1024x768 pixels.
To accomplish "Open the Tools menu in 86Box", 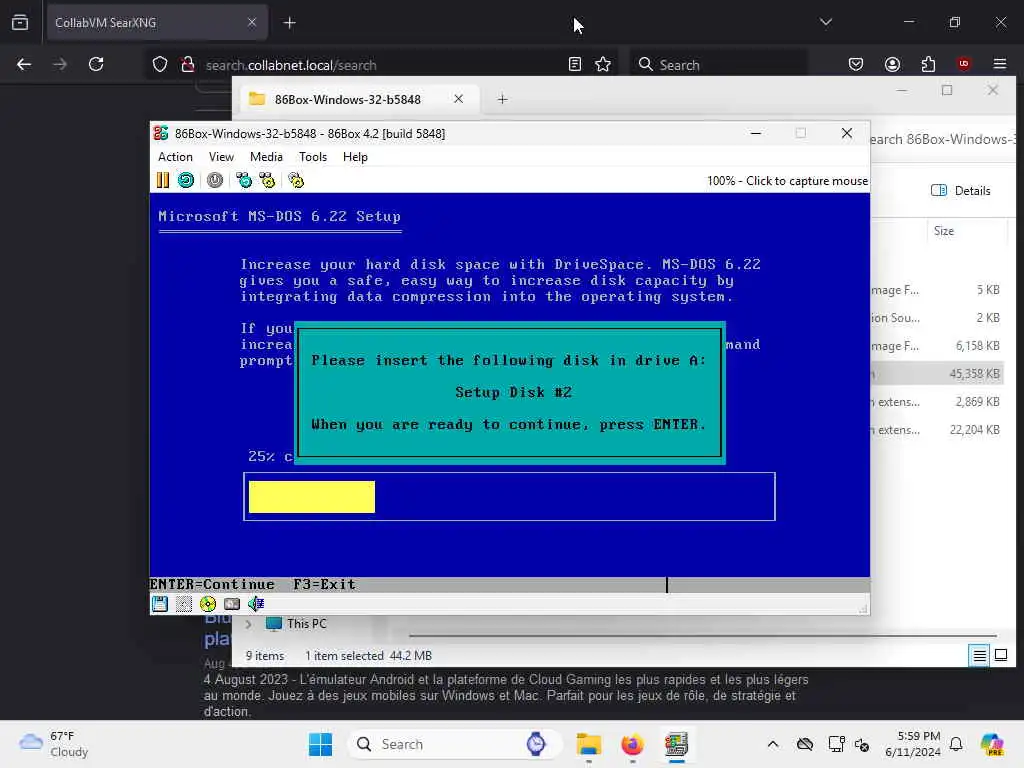I will tap(313, 157).
